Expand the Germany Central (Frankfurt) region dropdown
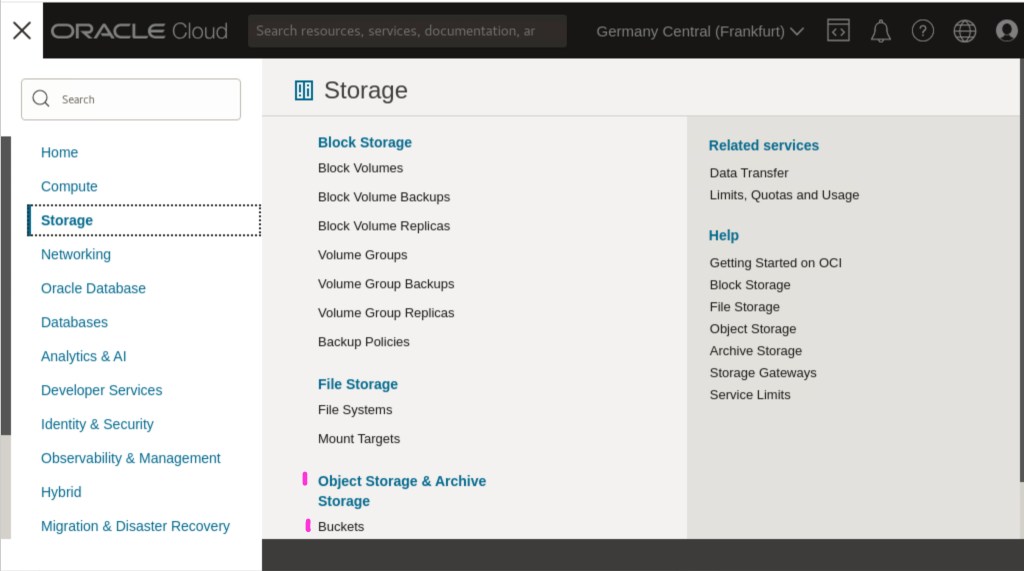The image size is (1024, 571). [700, 31]
